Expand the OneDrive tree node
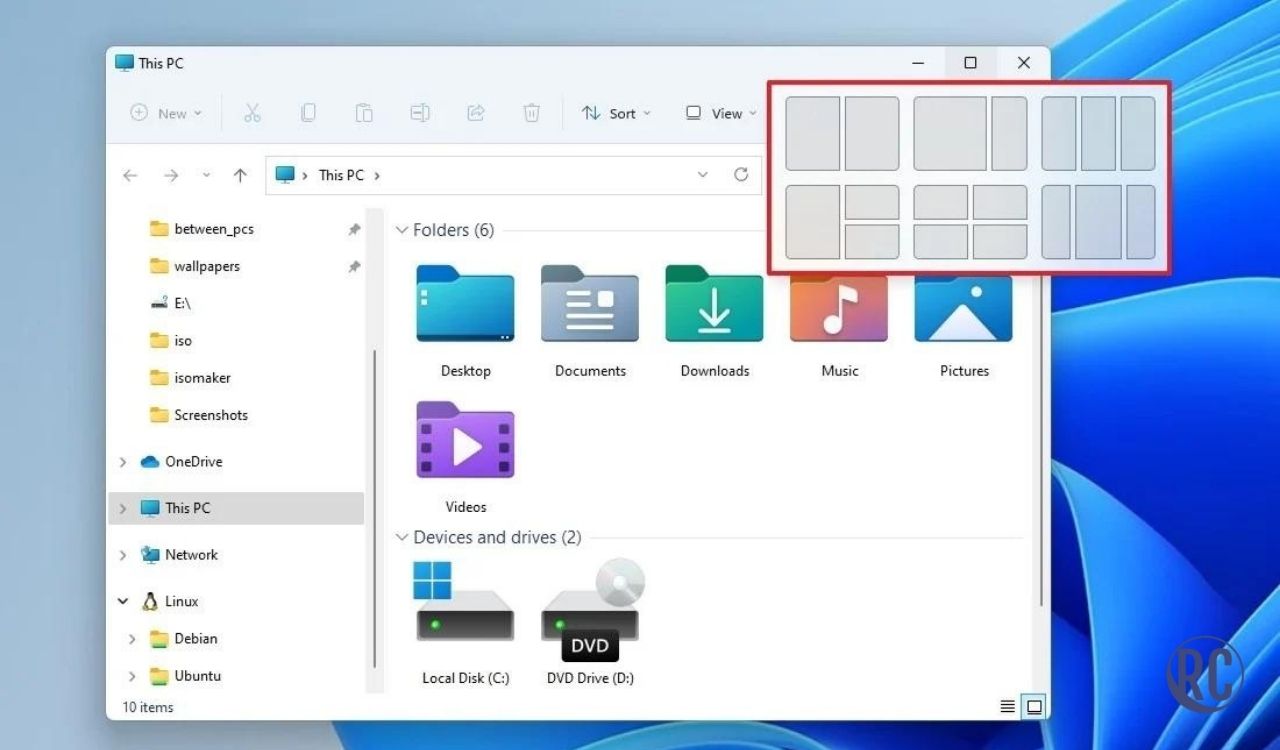Image resolution: width=1280 pixels, height=750 pixels. click(x=123, y=462)
